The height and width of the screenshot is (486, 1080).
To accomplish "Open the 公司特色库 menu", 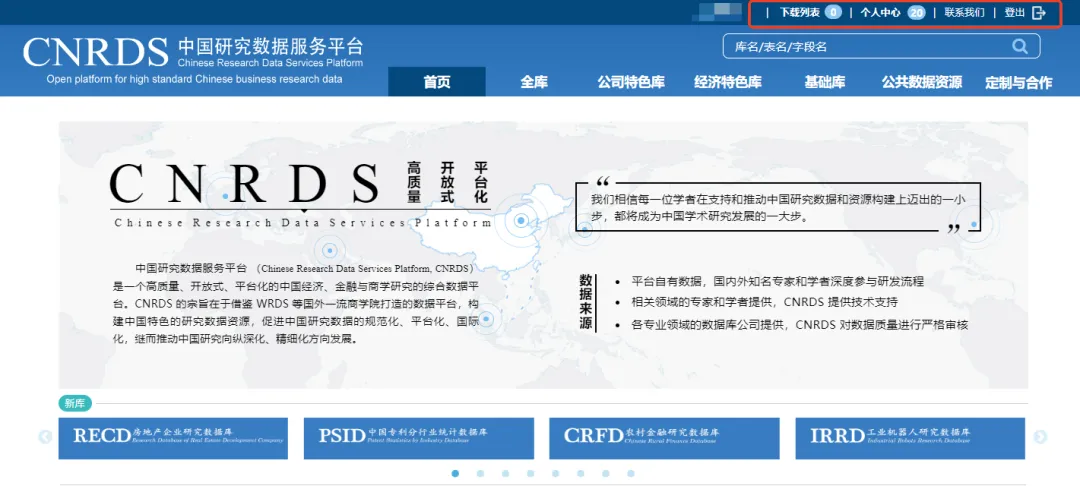I will [631, 83].
